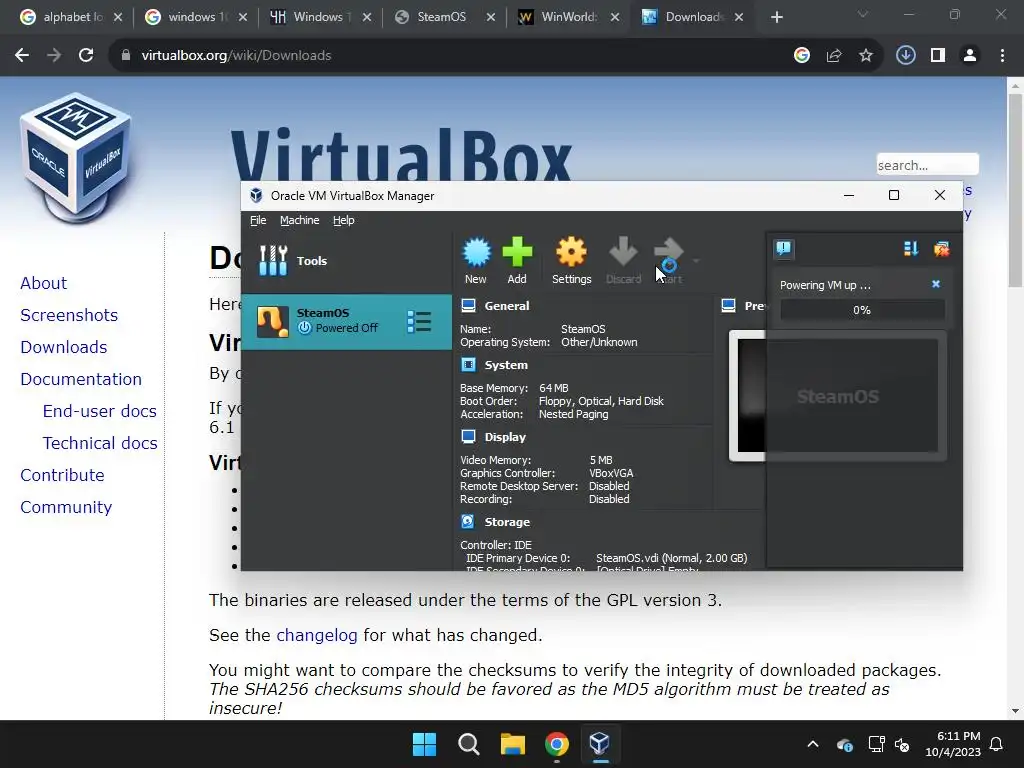Open taskbar Search
The image size is (1024, 768).
[x=468, y=744]
